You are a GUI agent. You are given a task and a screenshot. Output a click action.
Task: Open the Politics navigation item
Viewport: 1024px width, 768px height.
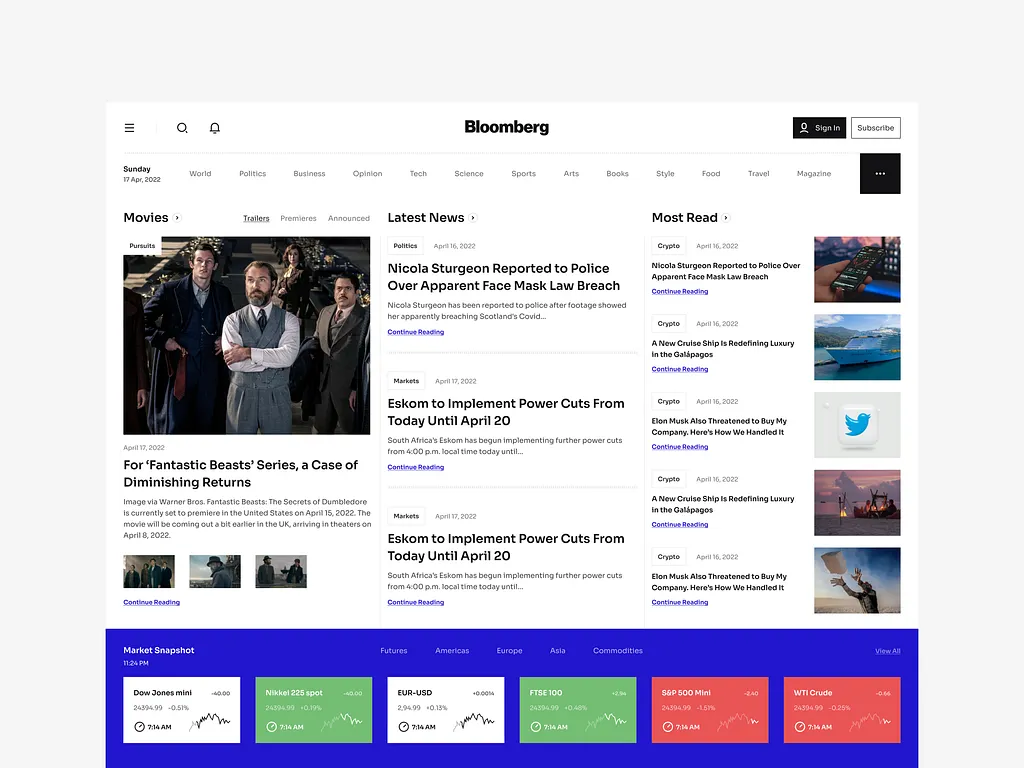click(x=252, y=174)
